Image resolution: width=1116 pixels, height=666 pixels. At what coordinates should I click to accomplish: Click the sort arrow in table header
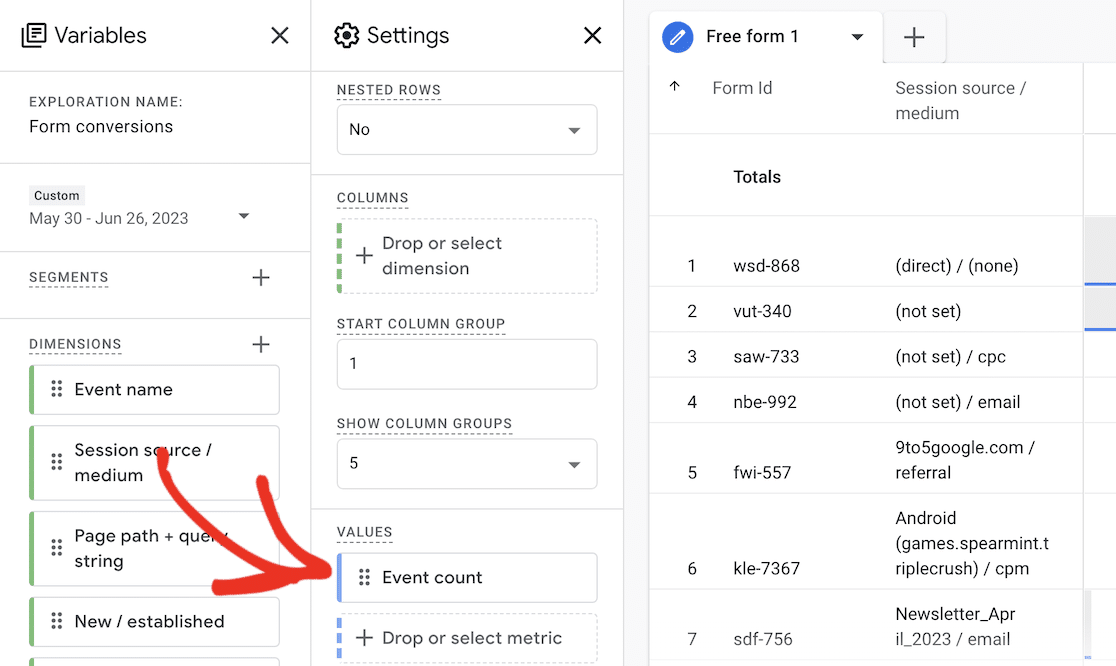(x=675, y=87)
